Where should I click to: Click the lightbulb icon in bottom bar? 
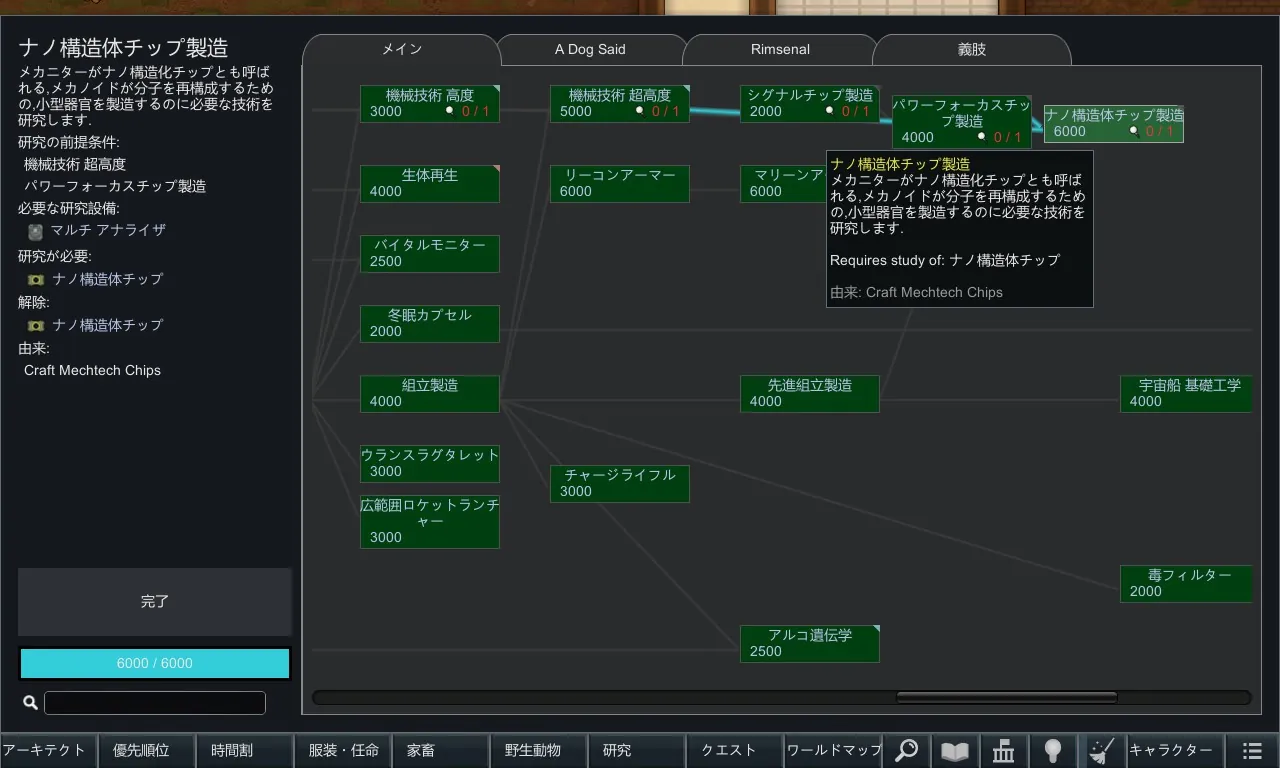point(1052,750)
